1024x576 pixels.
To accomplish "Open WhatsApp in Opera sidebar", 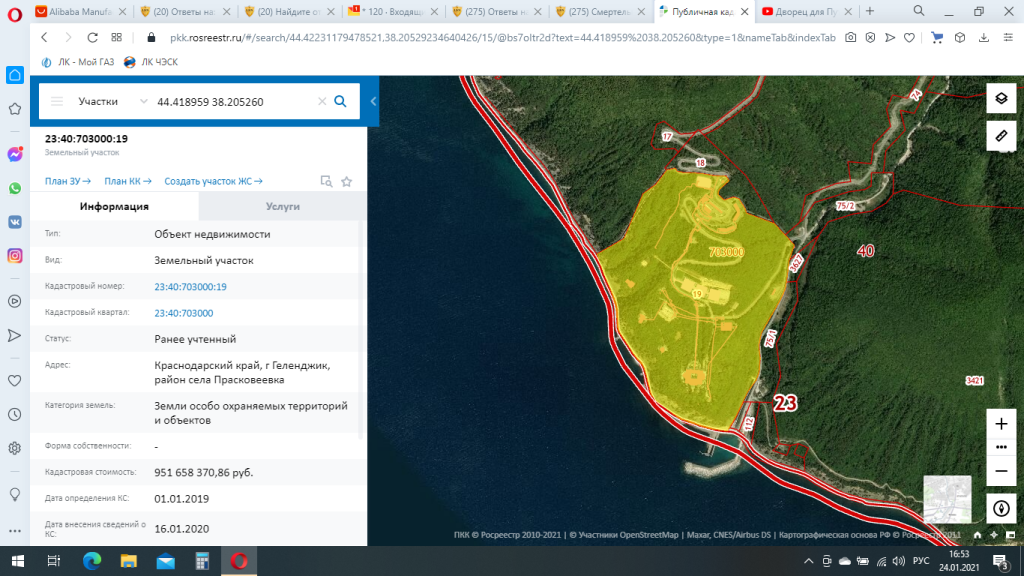I will click(15, 188).
